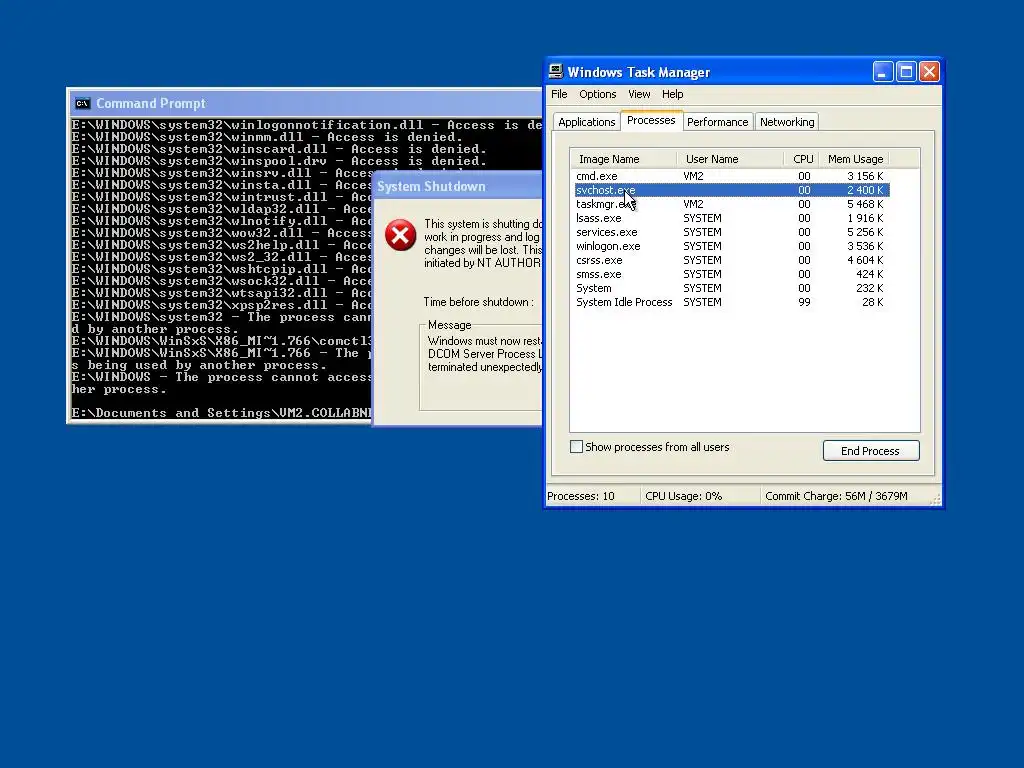The width and height of the screenshot is (1024, 768).
Task: Open the File menu in Task Manager
Action: [x=559, y=94]
